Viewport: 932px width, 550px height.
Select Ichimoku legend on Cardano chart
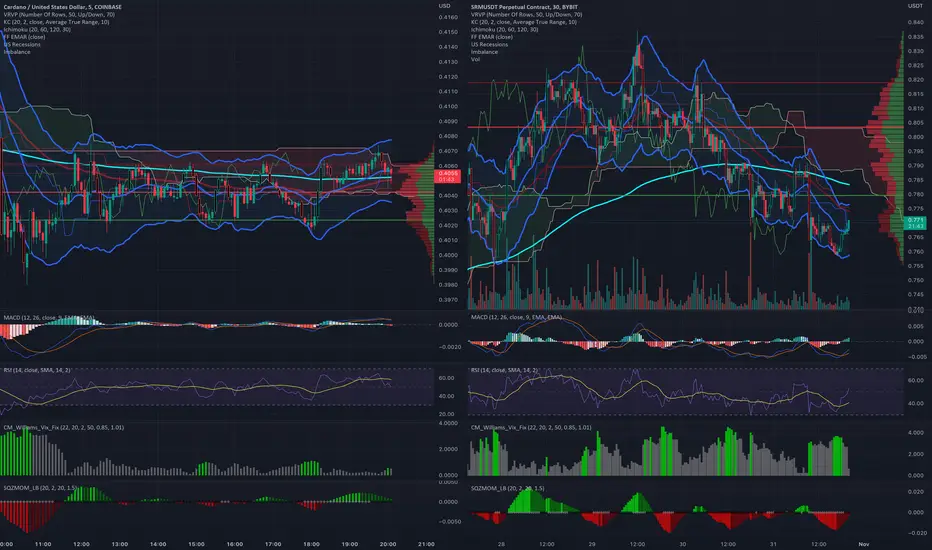click(x=37, y=29)
